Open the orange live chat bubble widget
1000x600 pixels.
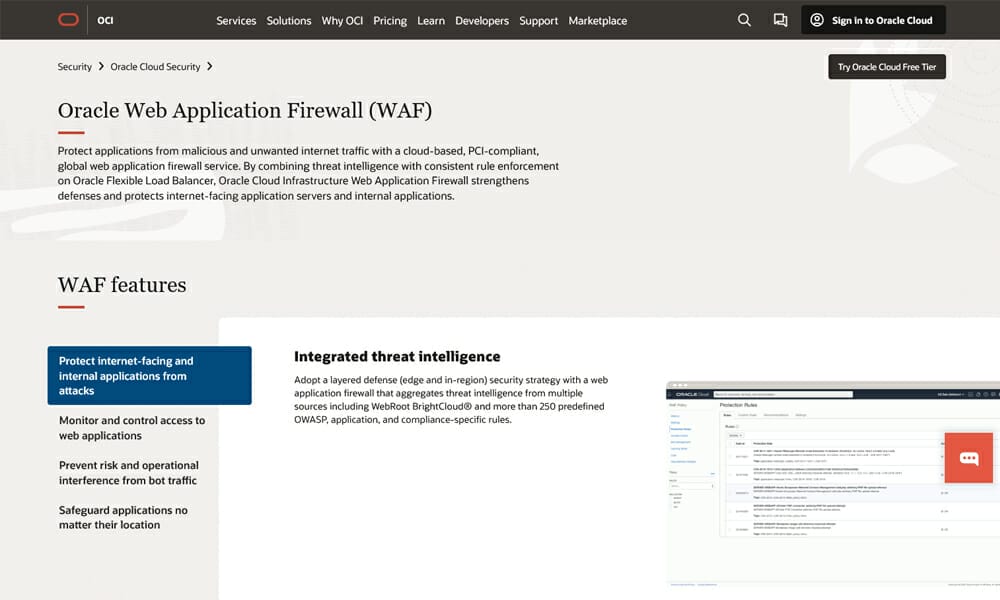pyautogui.click(x=967, y=458)
